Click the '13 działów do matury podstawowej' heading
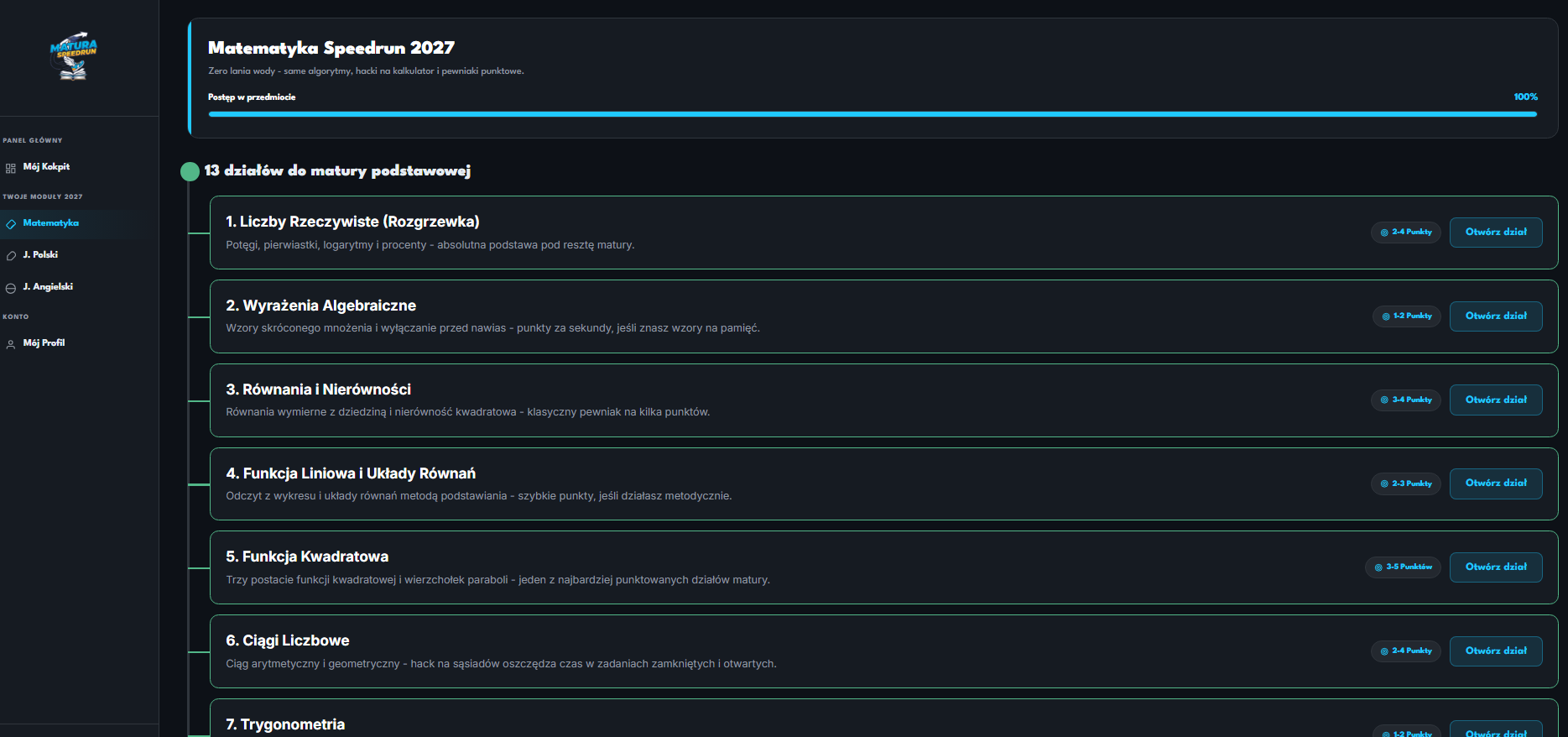This screenshot has height=737, width=1568. pyautogui.click(x=337, y=171)
